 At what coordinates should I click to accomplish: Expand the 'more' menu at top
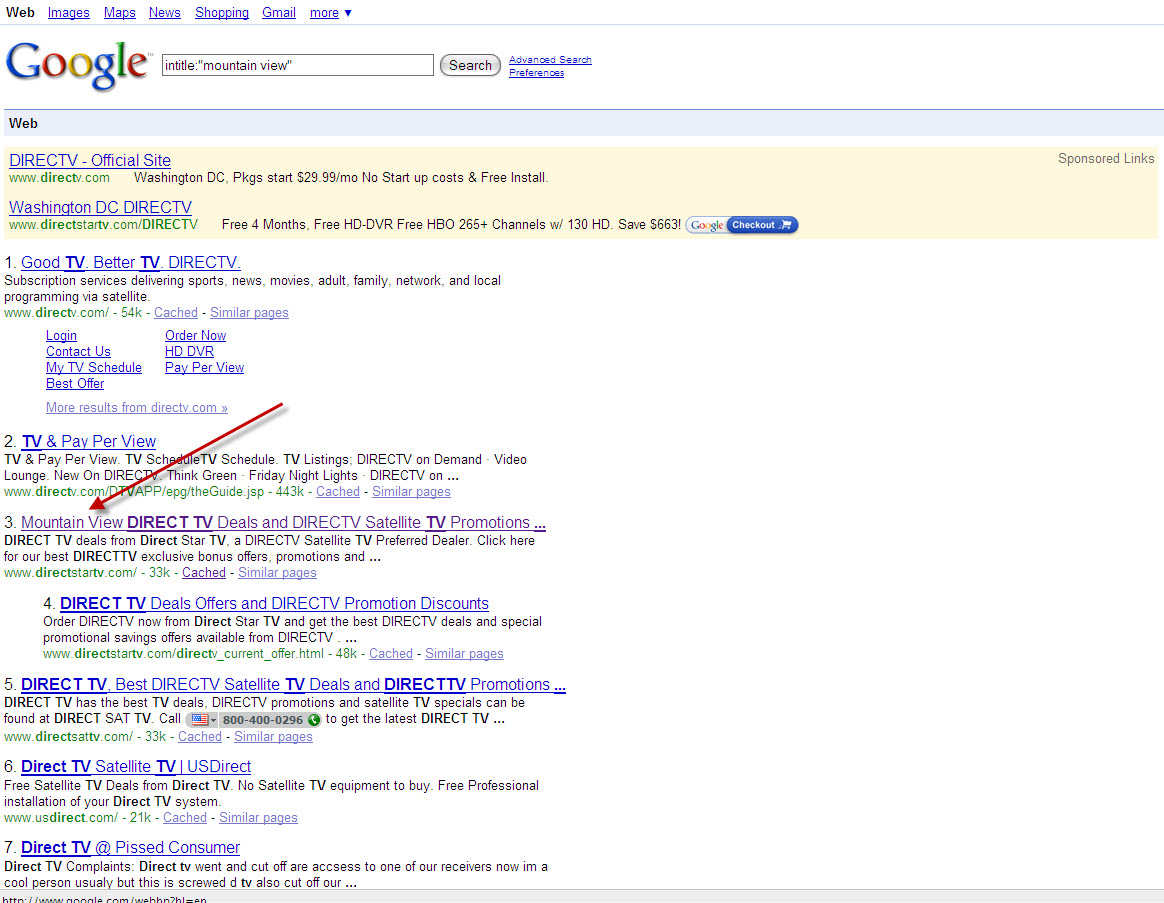tap(330, 13)
